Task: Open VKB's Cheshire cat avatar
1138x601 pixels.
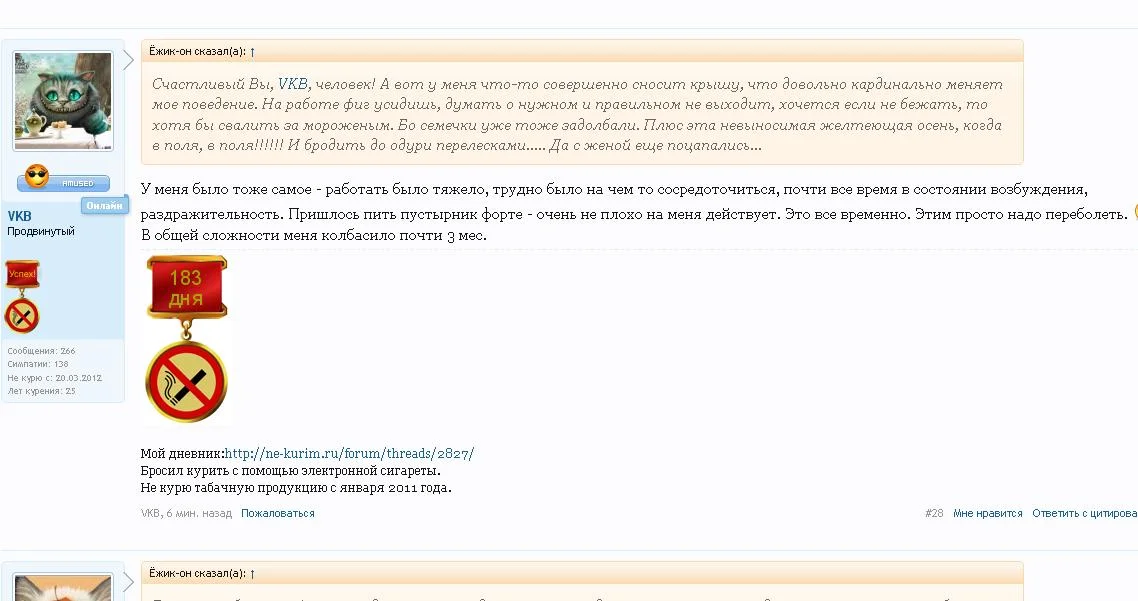Action: coord(63,100)
